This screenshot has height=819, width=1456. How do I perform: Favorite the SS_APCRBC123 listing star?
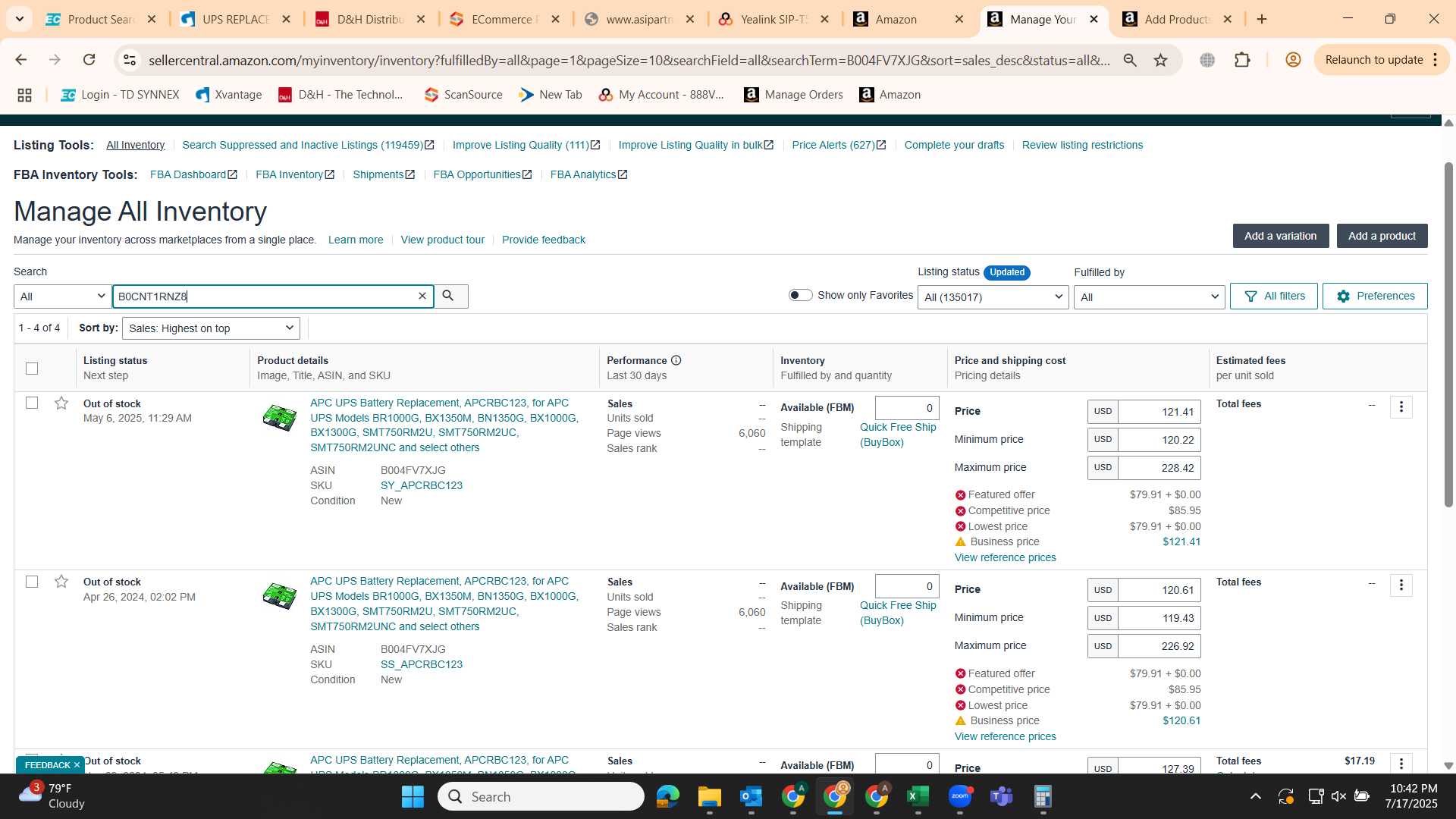(x=61, y=582)
